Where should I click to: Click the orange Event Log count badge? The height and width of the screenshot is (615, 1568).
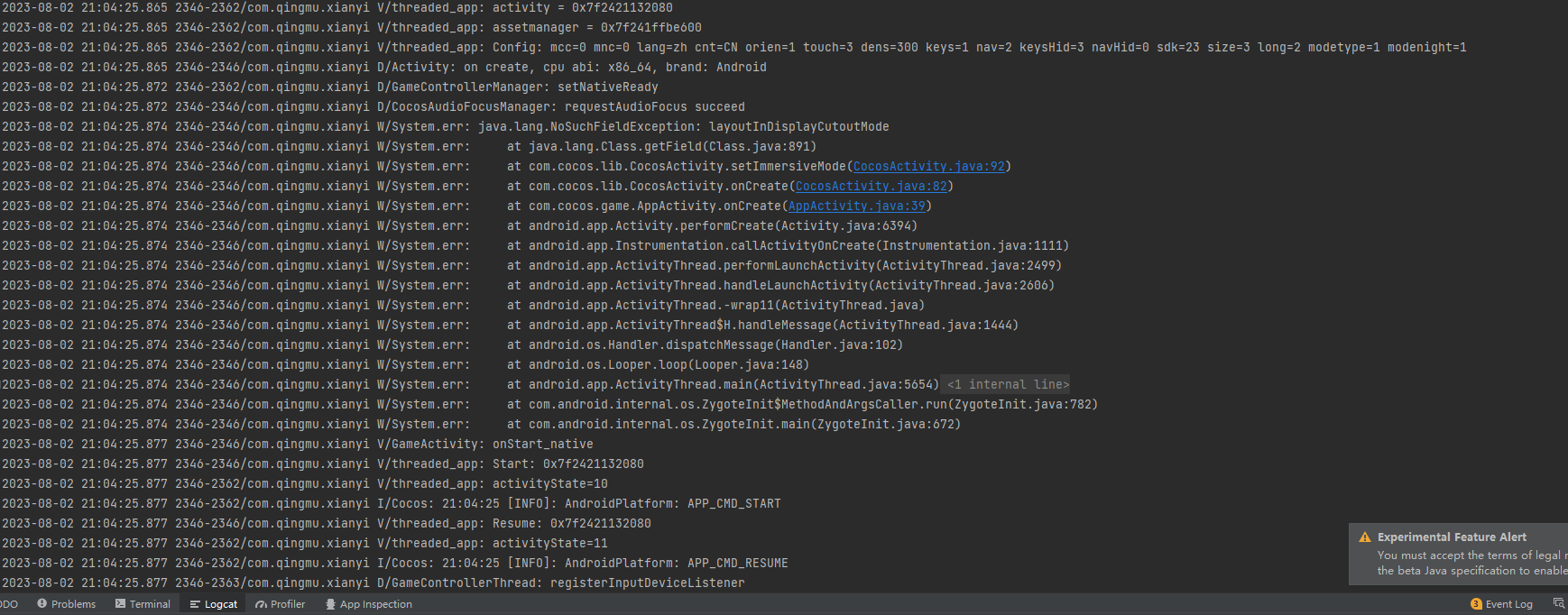tap(1476, 604)
